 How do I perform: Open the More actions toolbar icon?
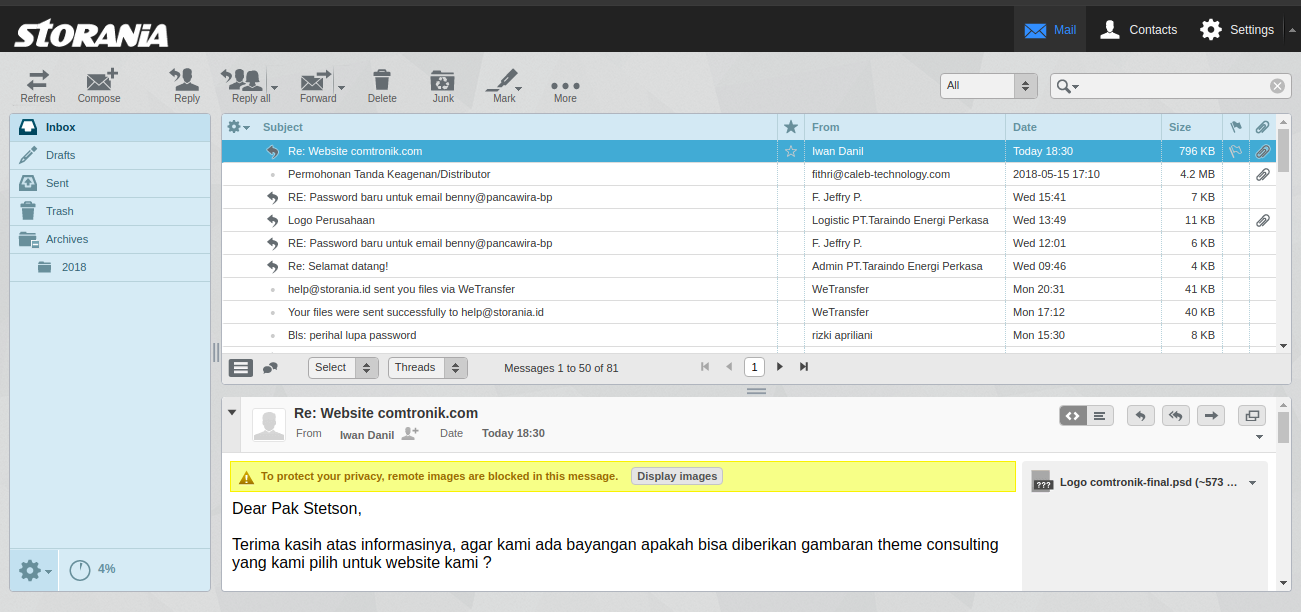[x=565, y=85]
